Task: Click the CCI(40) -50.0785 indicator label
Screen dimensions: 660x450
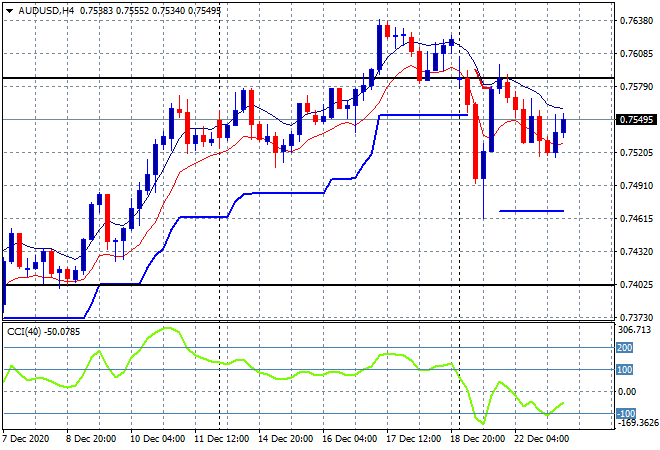Action: (43, 332)
